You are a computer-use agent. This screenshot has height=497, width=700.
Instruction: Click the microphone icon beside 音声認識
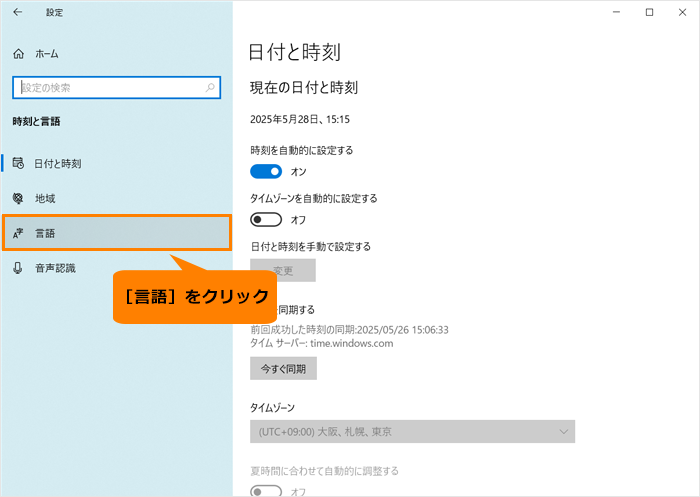18,268
